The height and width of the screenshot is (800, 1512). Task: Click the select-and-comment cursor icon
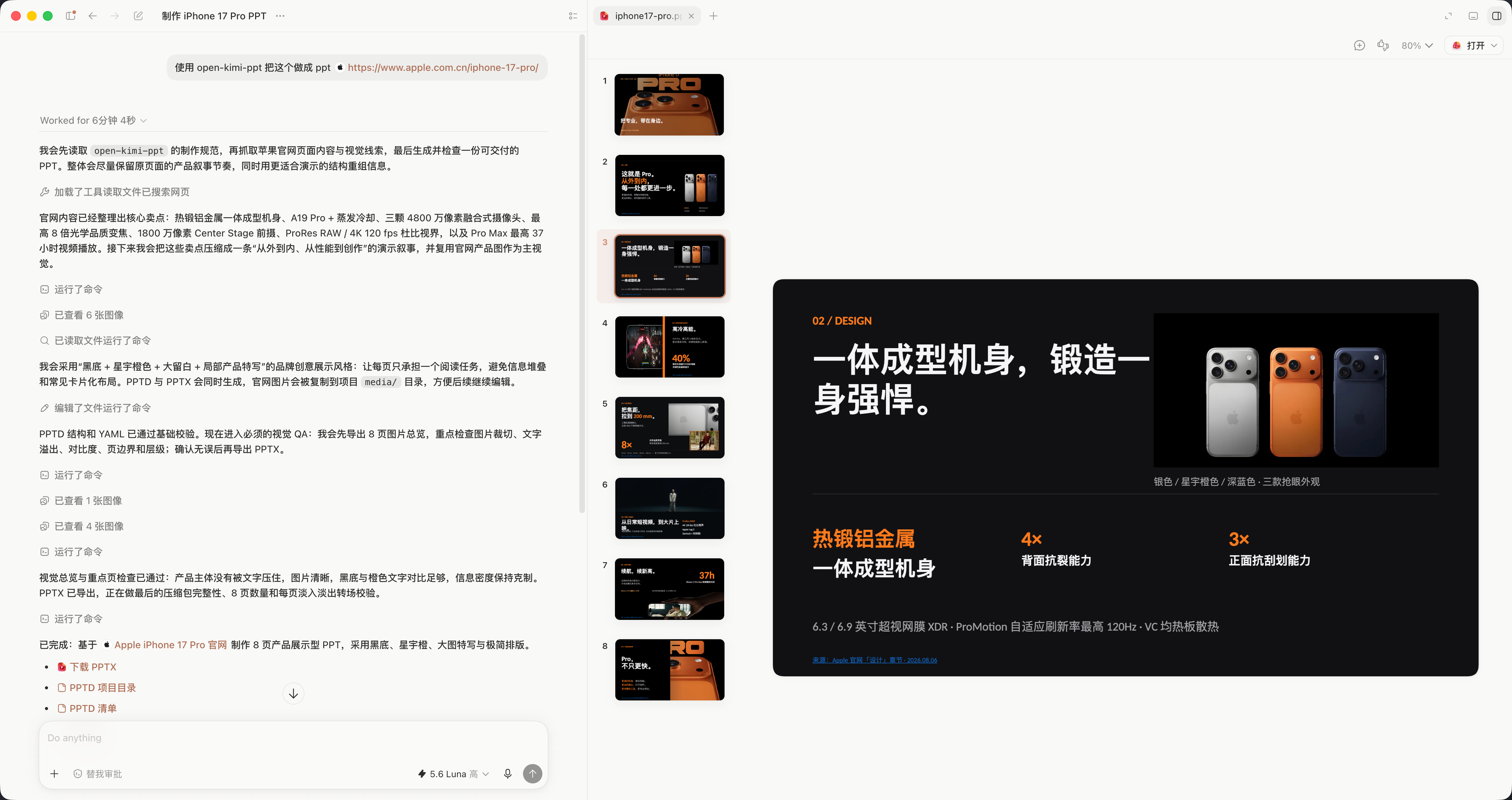point(1383,45)
